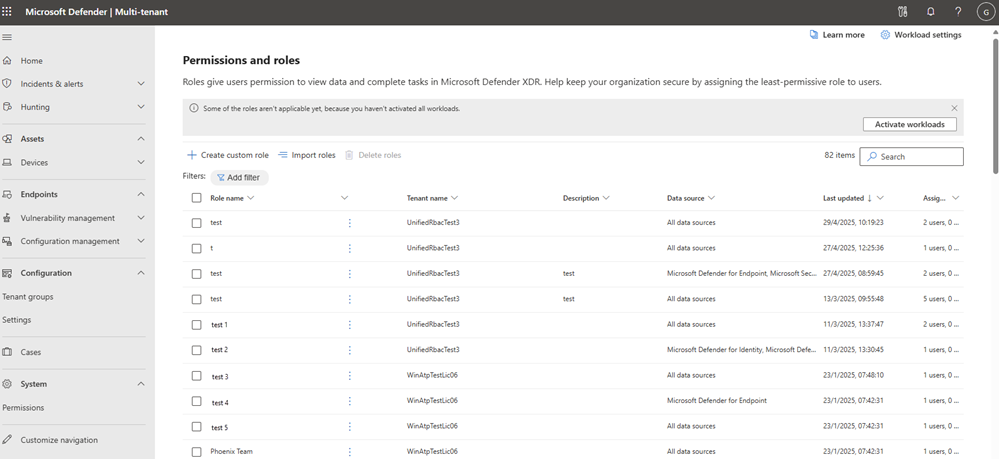Open Settings in the sidebar

(17, 320)
